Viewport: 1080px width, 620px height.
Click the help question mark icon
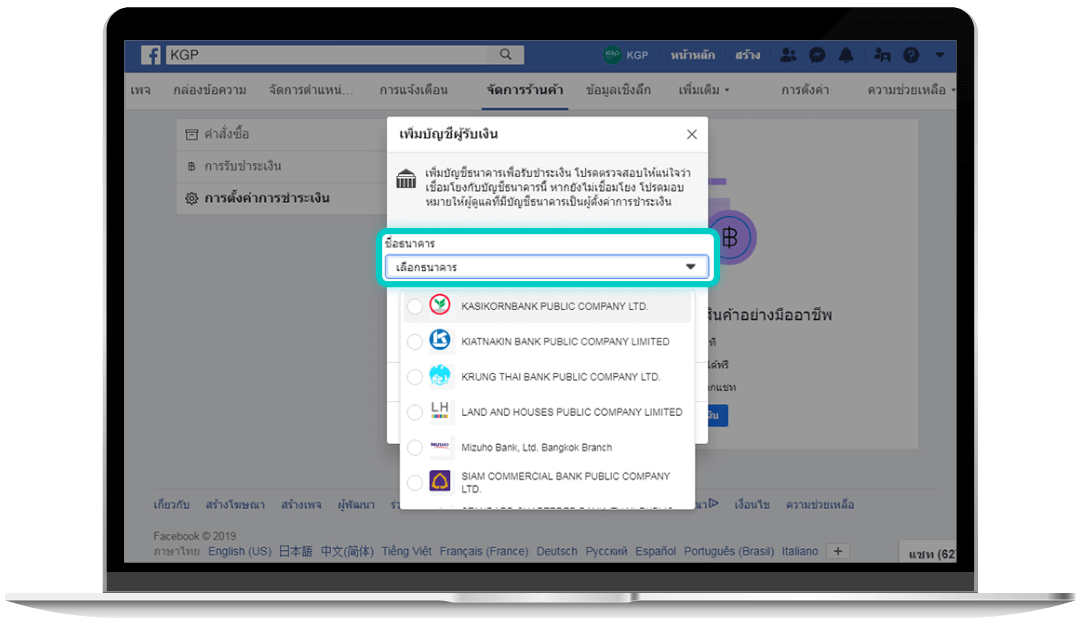[x=911, y=55]
